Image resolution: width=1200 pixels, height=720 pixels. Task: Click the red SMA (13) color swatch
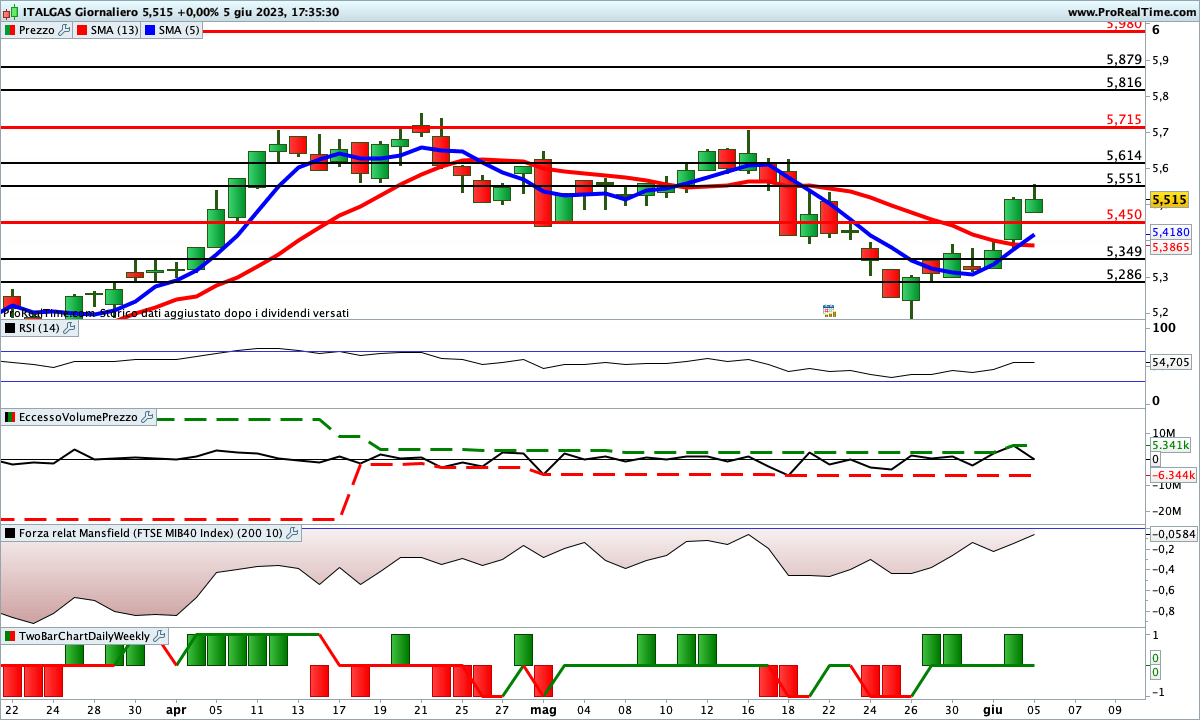pos(82,30)
